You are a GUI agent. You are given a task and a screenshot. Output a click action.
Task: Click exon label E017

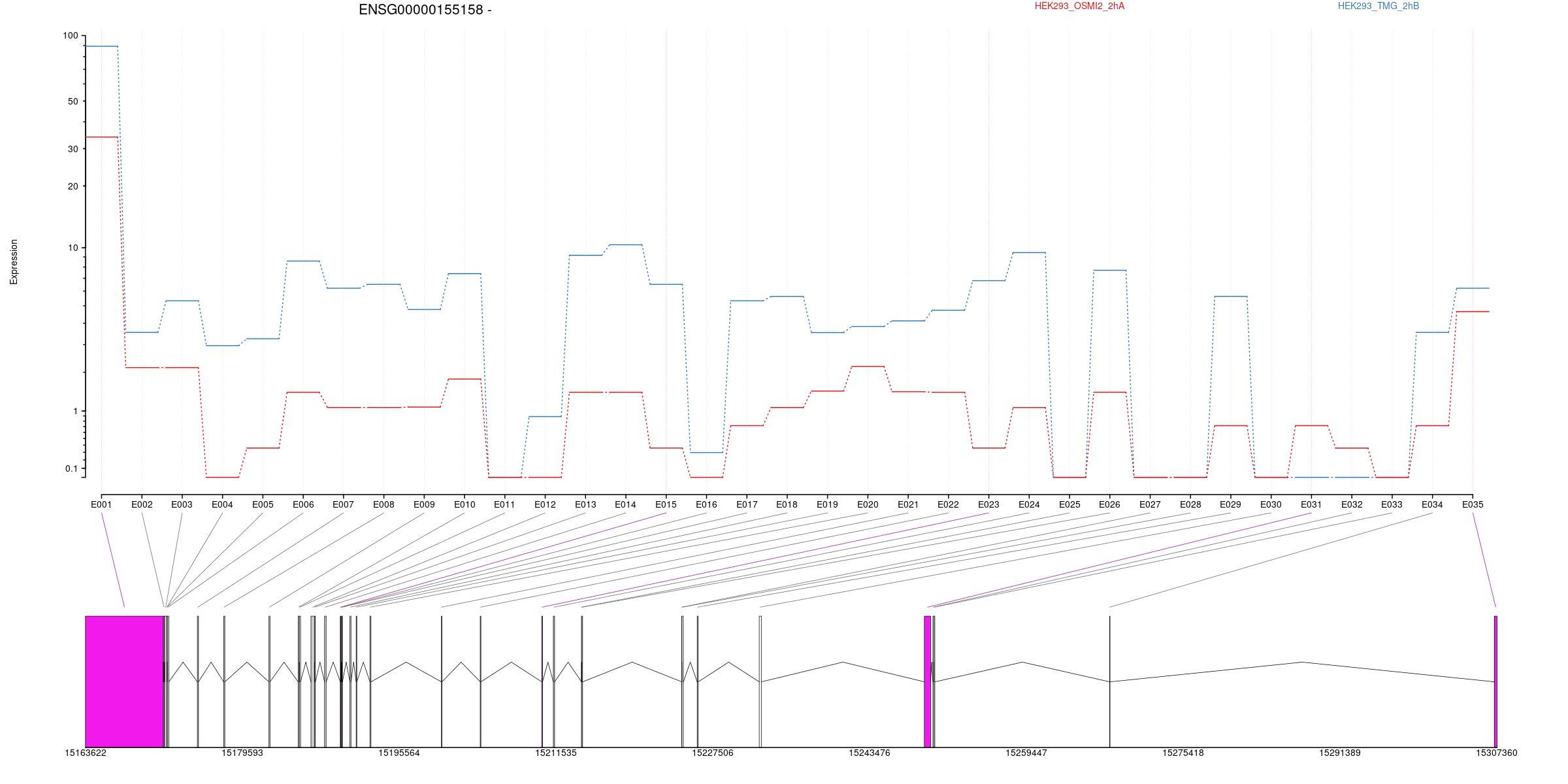pyautogui.click(x=747, y=504)
